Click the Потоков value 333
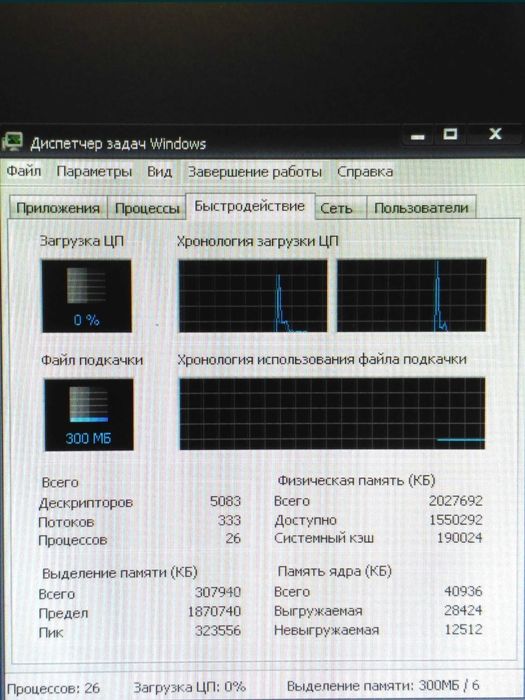 (x=229, y=520)
